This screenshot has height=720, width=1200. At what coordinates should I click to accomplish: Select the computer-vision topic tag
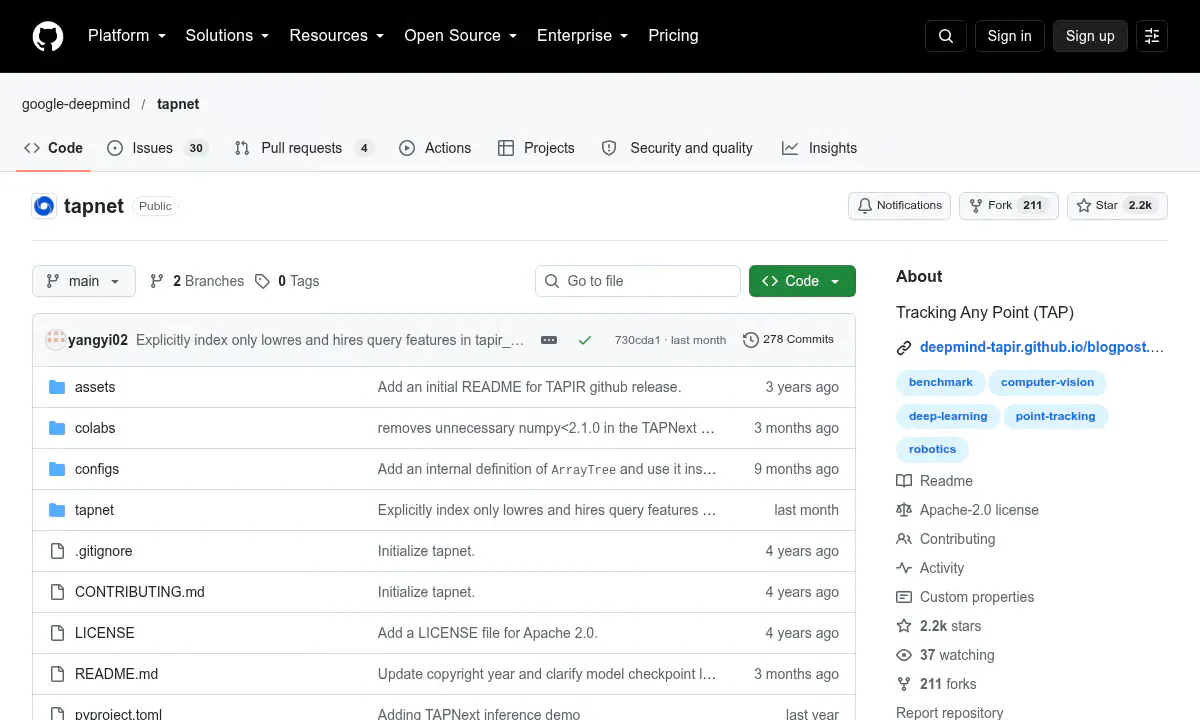coord(1047,382)
